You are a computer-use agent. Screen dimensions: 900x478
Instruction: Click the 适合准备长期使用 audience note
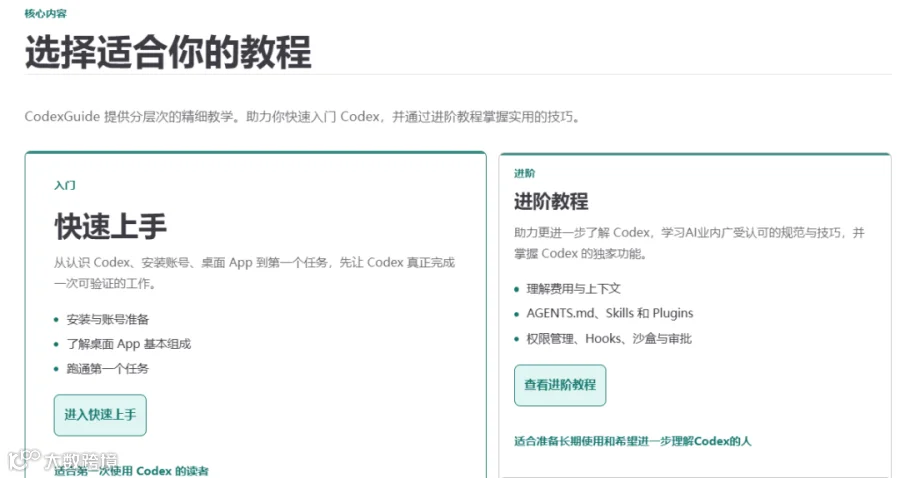pyautogui.click(x=633, y=441)
